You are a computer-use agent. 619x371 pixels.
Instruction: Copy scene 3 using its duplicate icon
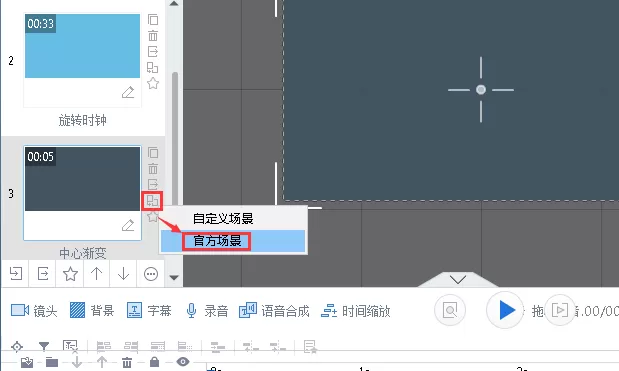click(x=153, y=153)
